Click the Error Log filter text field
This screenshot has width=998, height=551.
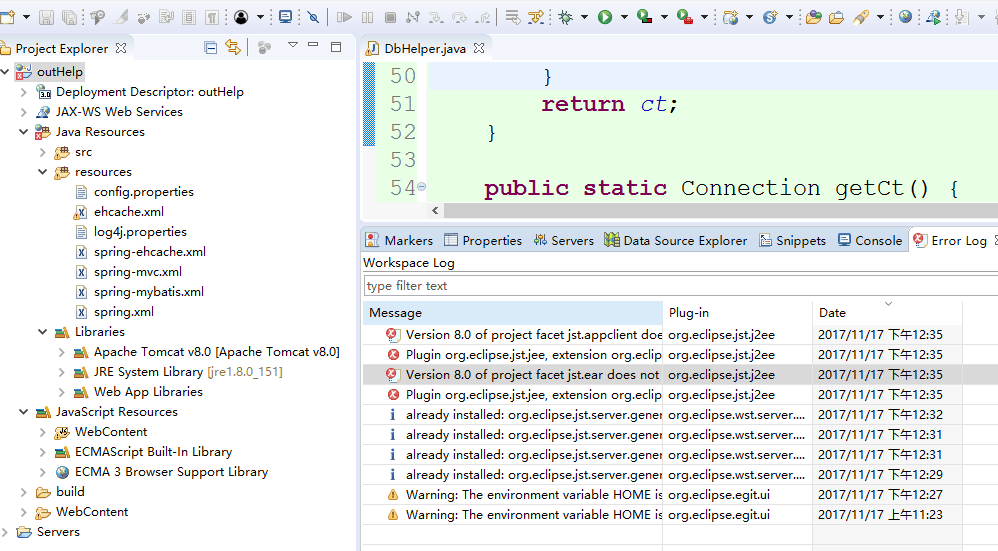(680, 286)
